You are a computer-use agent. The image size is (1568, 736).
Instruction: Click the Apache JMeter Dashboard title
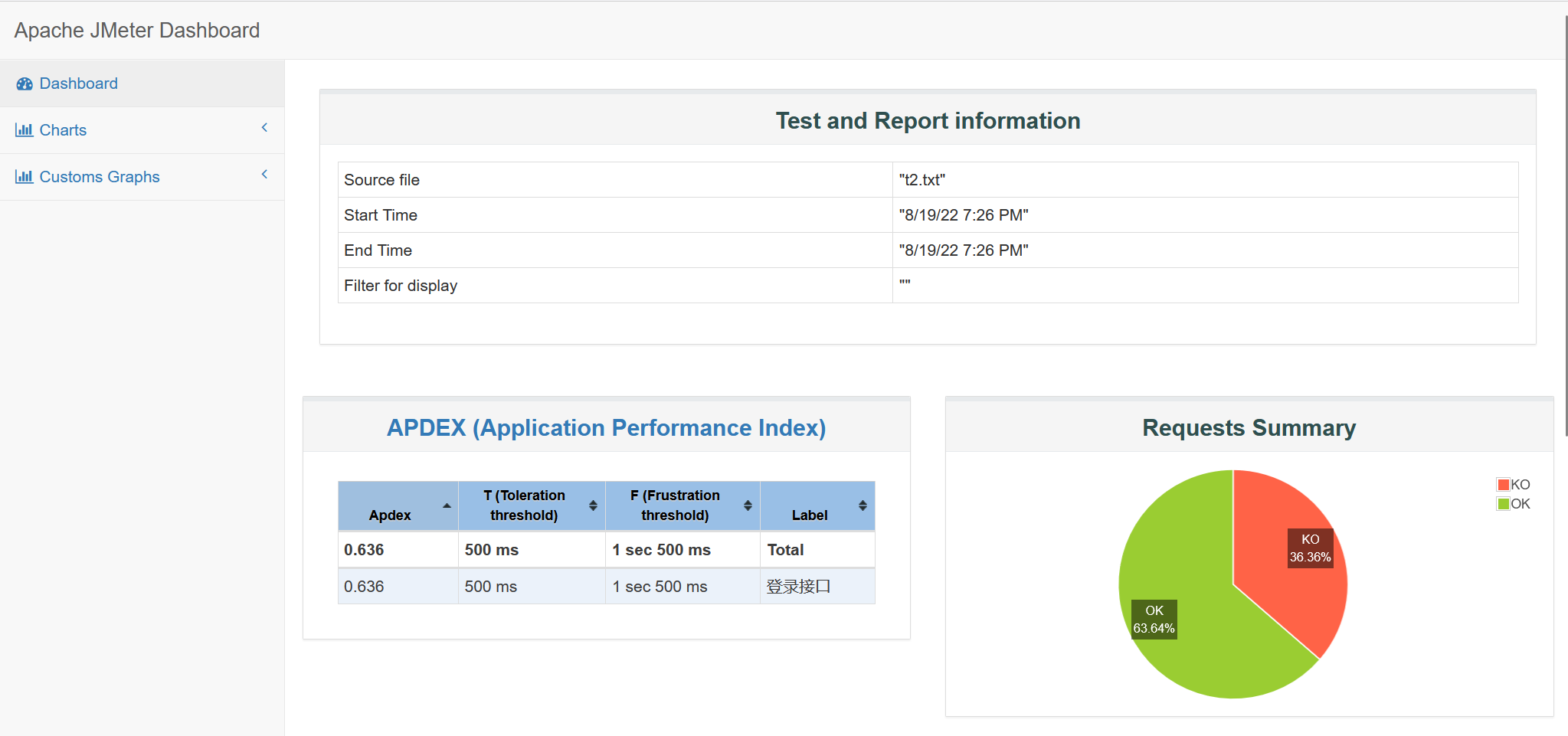pos(137,31)
